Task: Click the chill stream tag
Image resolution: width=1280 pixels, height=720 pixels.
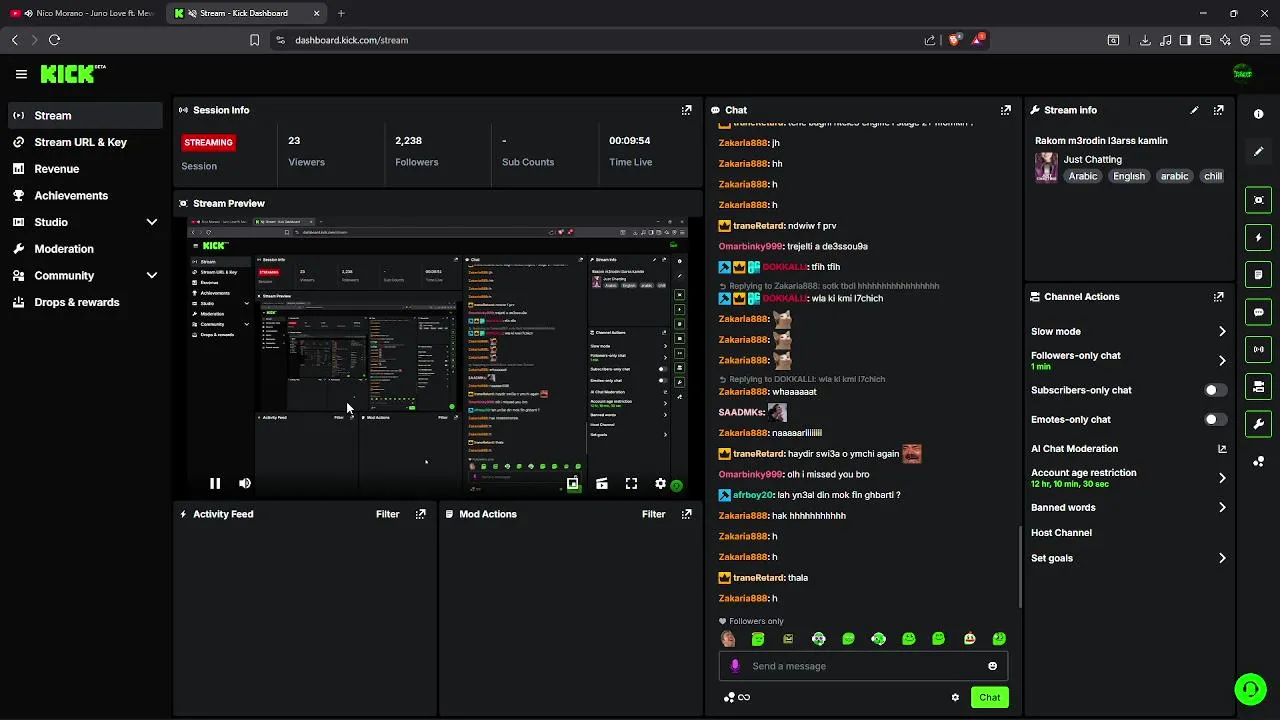Action: (1212, 176)
